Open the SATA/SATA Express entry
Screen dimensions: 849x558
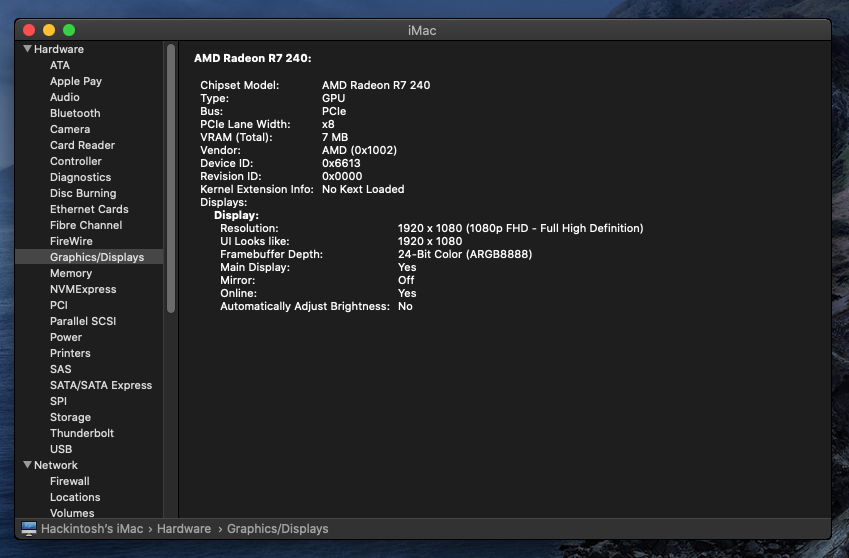pos(101,385)
